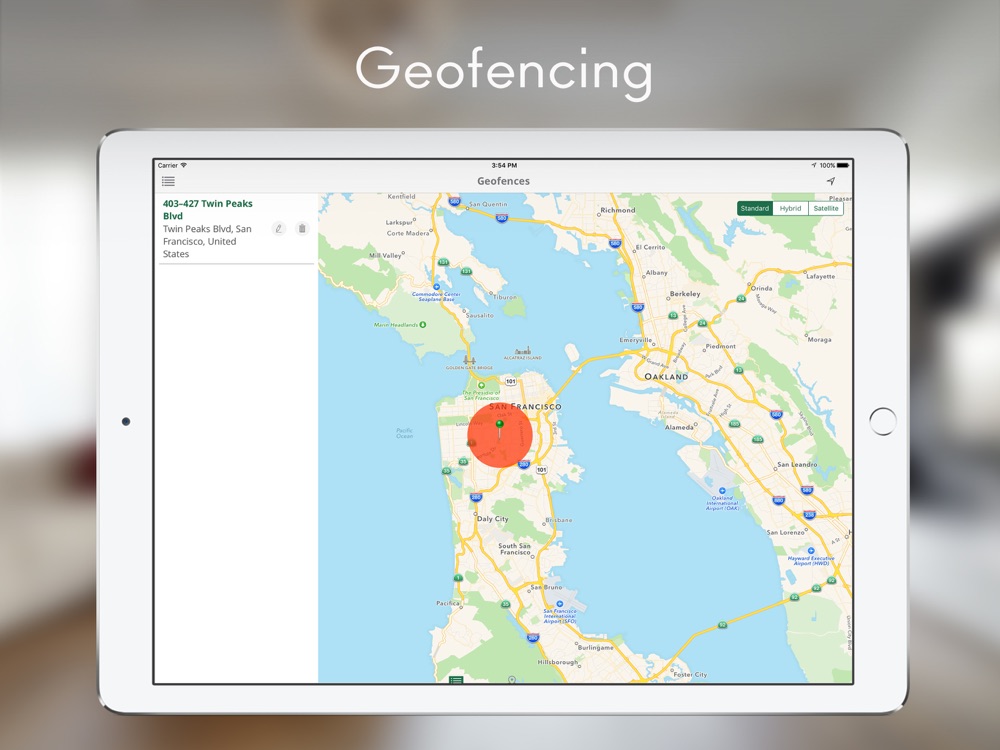Tap Oakland International Airport marker
This screenshot has height=750, width=1000.
tap(722, 490)
